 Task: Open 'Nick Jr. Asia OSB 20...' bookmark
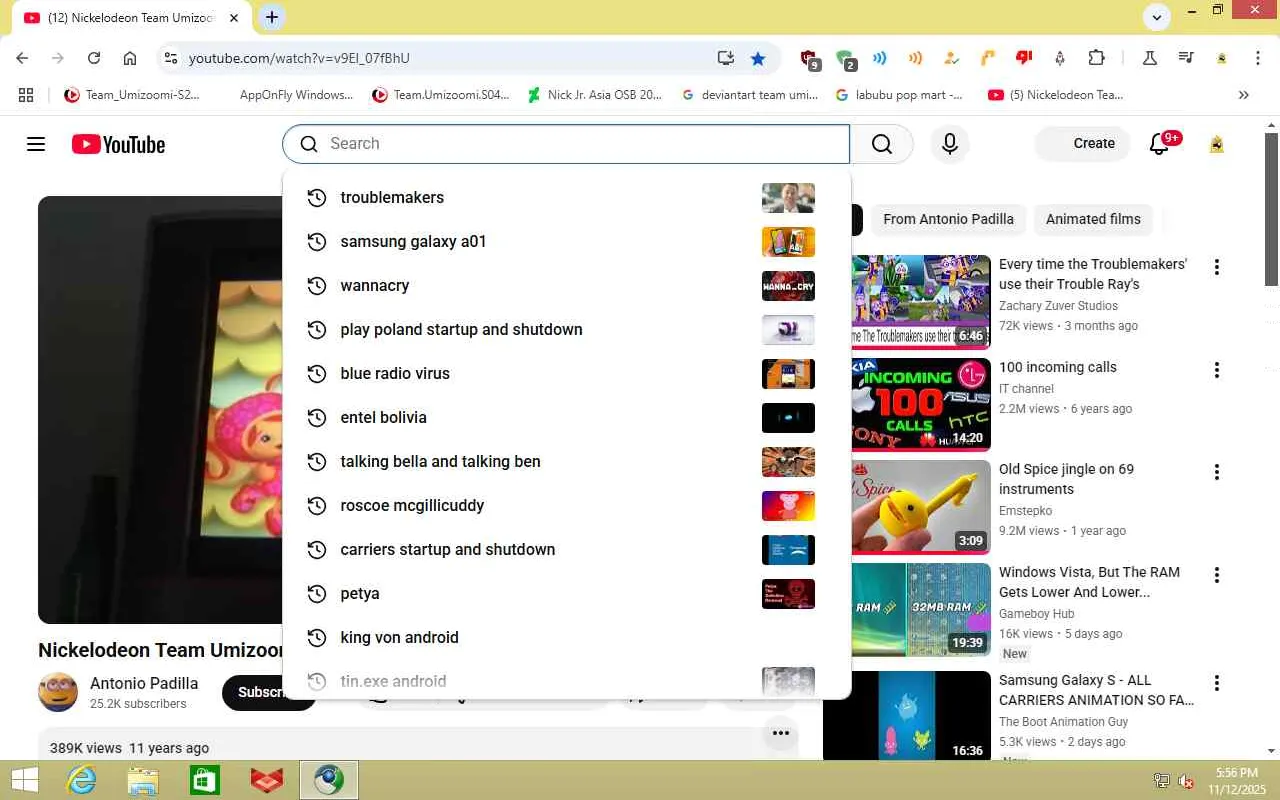[594, 95]
